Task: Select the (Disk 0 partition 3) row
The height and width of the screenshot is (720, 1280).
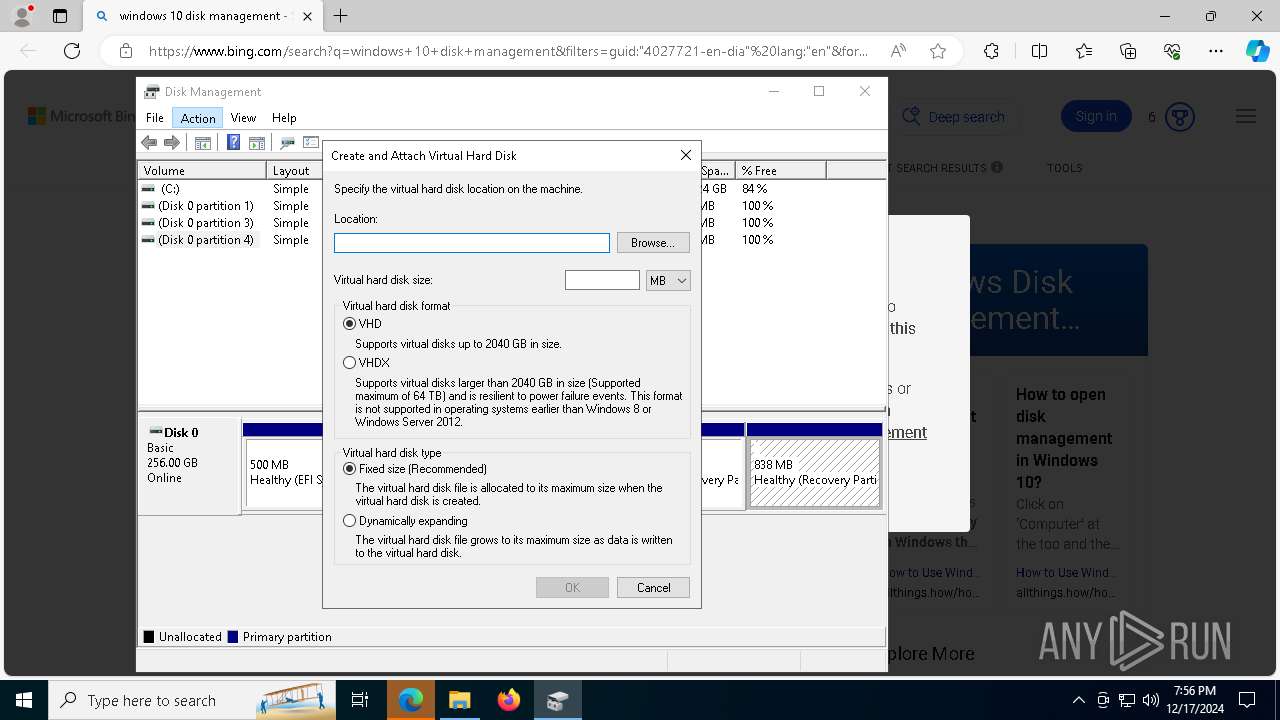Action: pyautogui.click(x=198, y=223)
